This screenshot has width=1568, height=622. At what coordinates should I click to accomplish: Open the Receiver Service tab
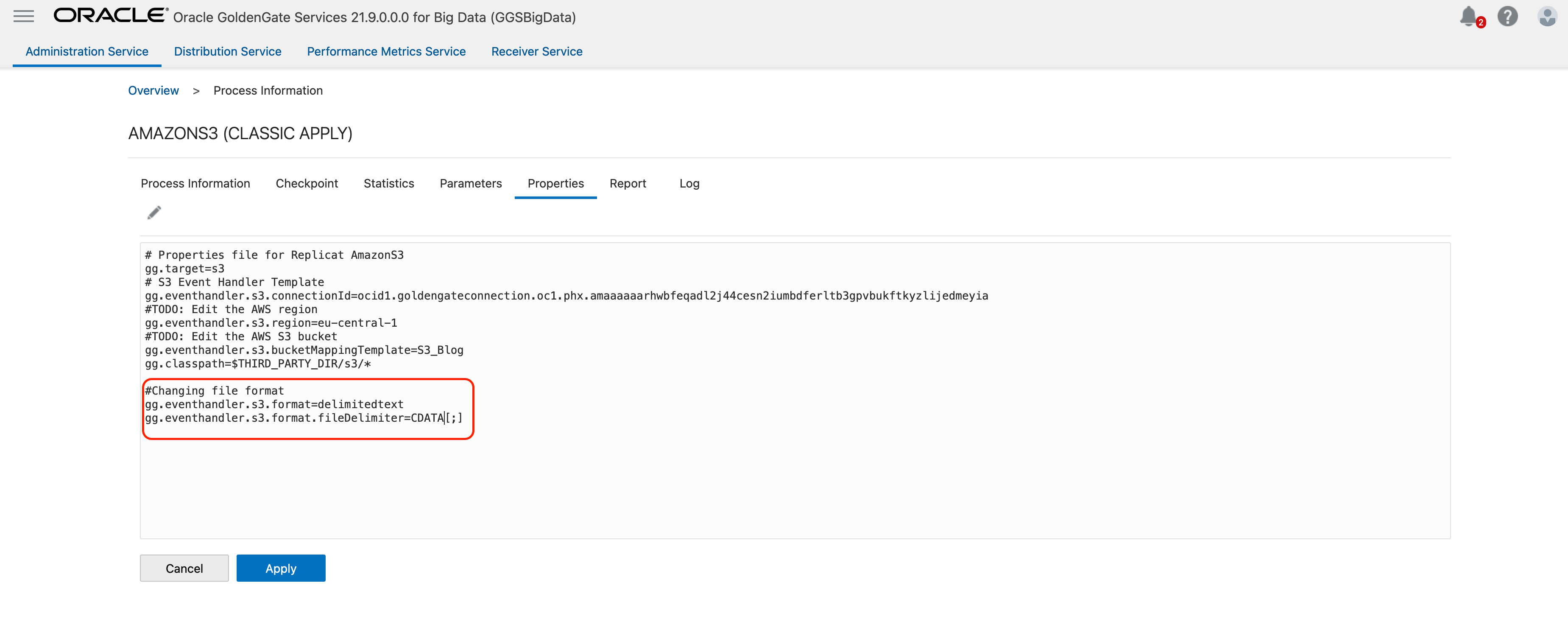[x=536, y=52]
